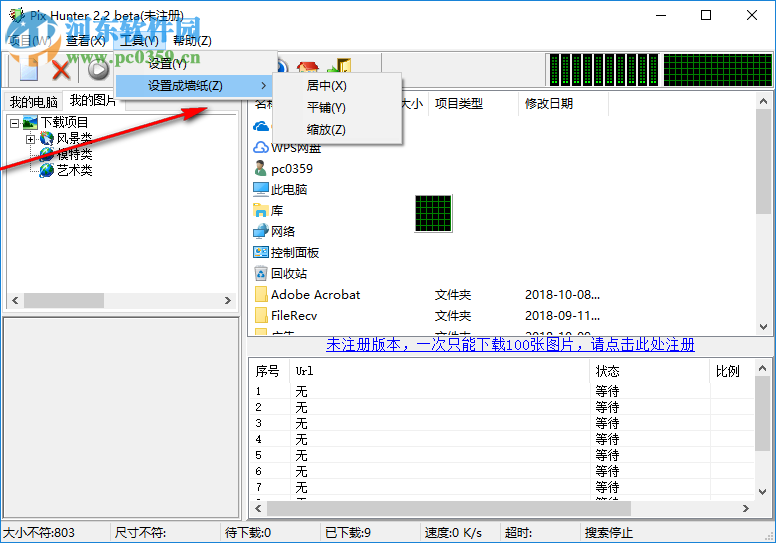Click right arrow of tree panel scrollbar

point(228,300)
